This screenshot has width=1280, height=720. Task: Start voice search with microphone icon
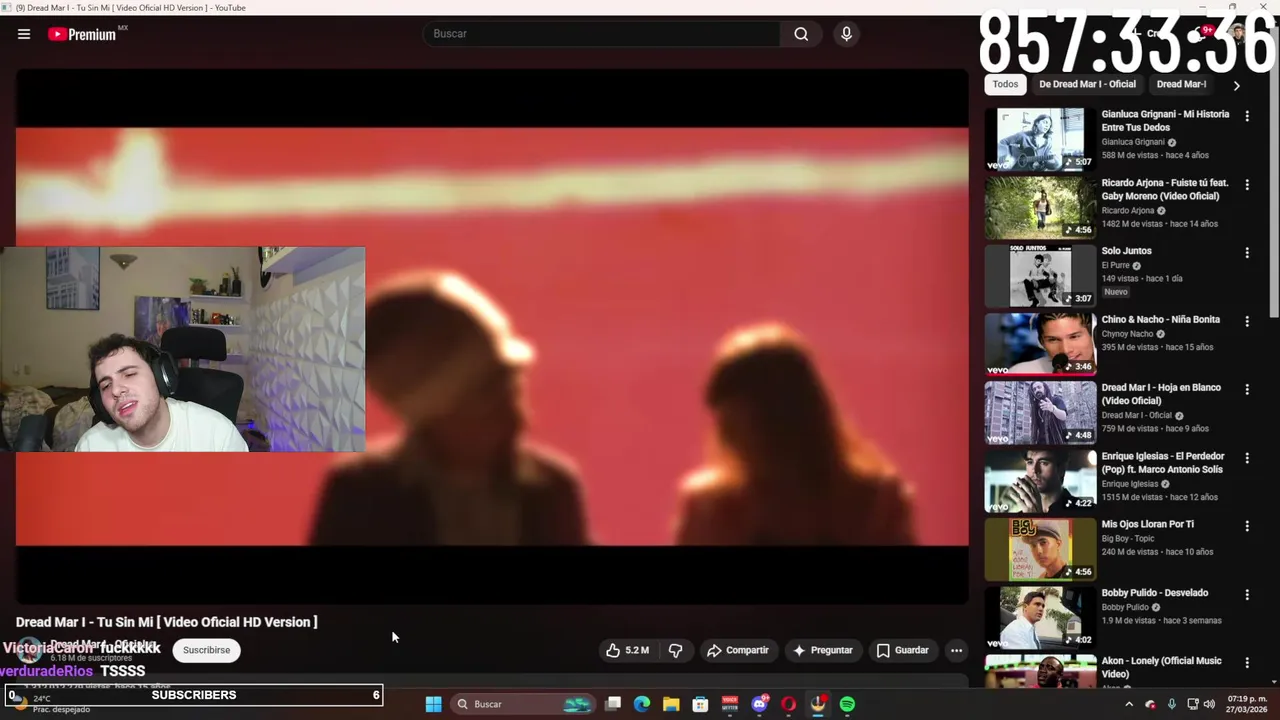click(x=846, y=34)
